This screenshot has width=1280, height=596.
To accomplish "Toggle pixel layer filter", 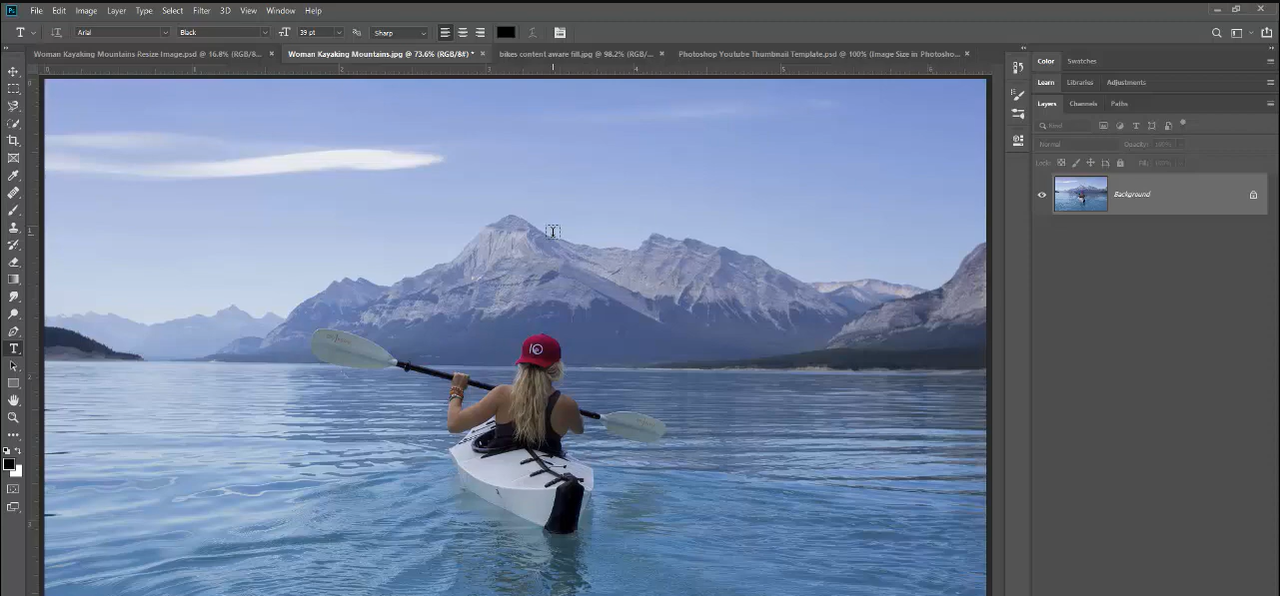I will (1103, 126).
